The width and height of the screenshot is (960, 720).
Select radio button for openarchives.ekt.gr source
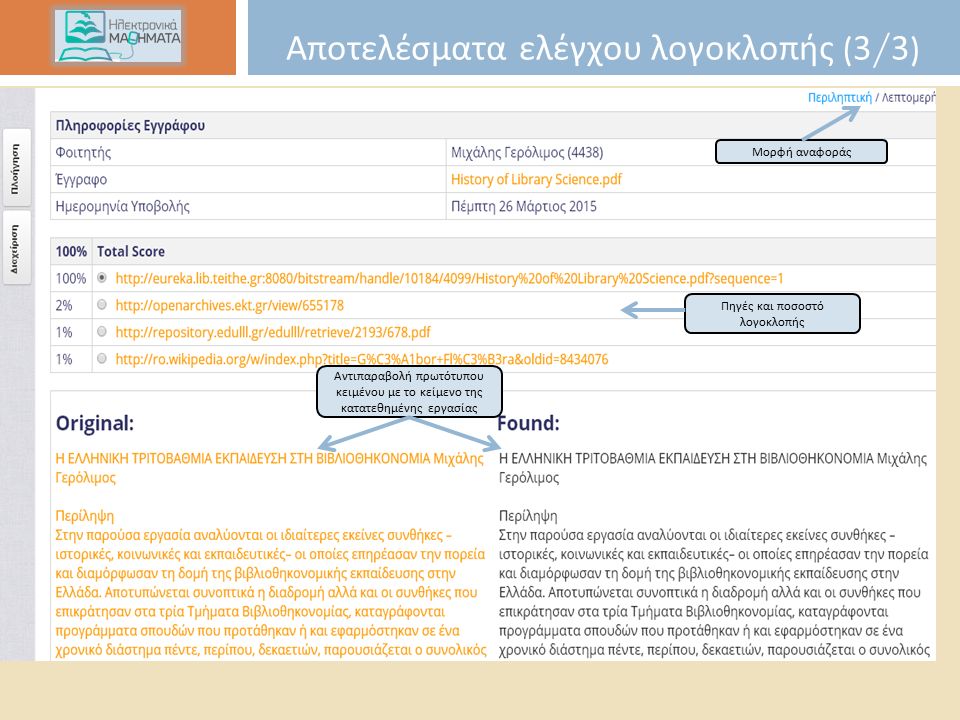(102, 305)
